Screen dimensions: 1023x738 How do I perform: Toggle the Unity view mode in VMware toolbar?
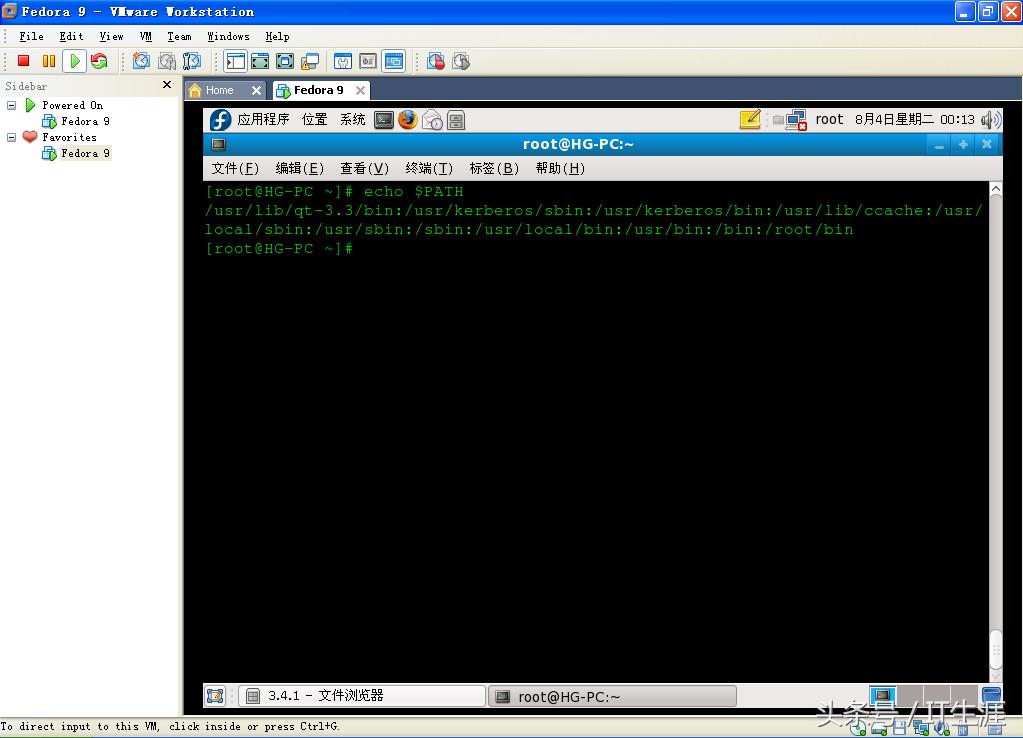310,61
